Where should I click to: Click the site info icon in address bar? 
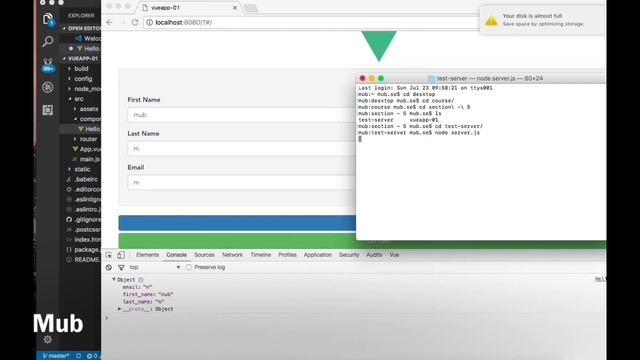tap(149, 22)
